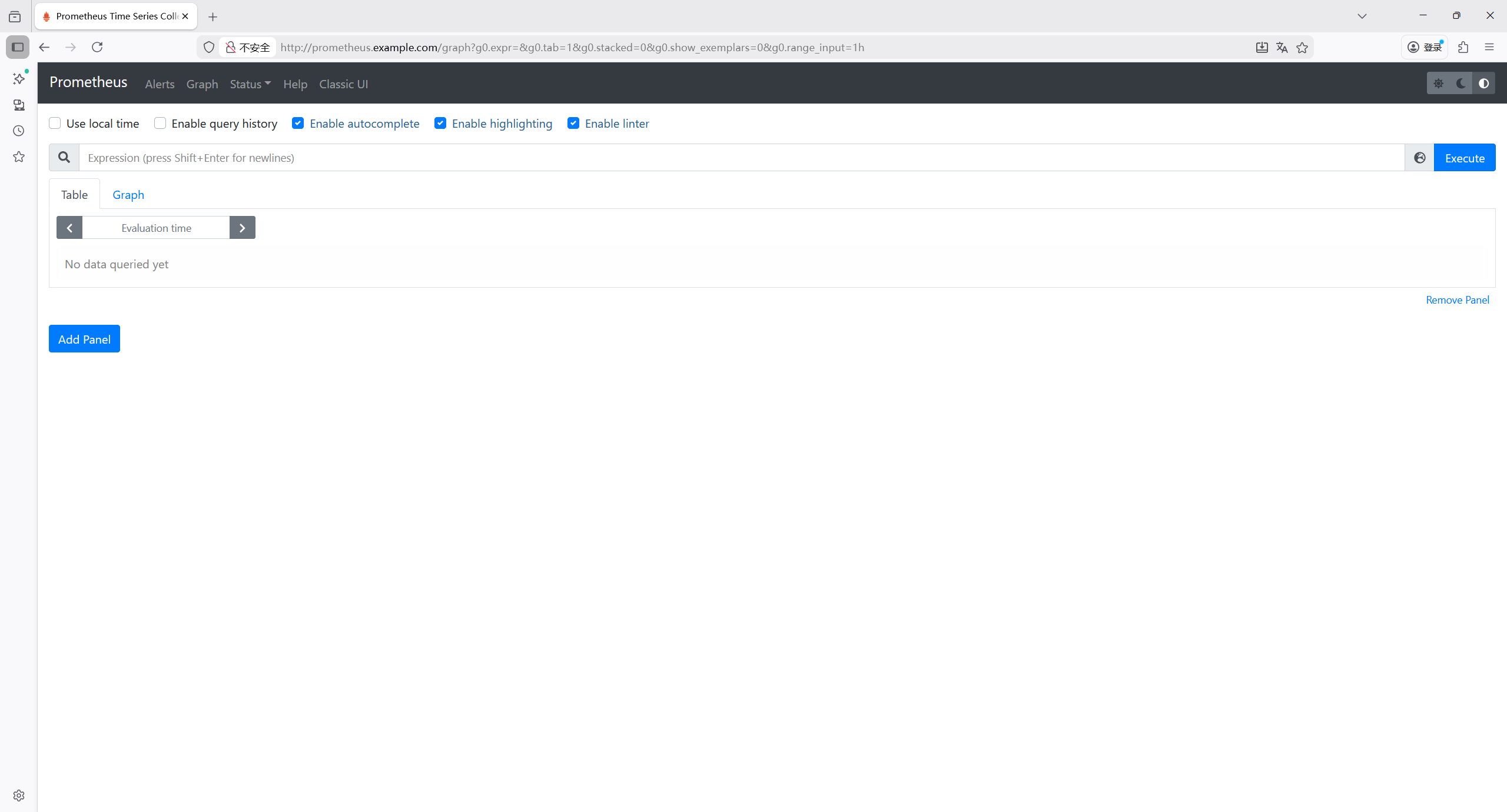The image size is (1507, 812).
Task: Uncheck Enable autocomplete checkbox
Action: click(298, 123)
